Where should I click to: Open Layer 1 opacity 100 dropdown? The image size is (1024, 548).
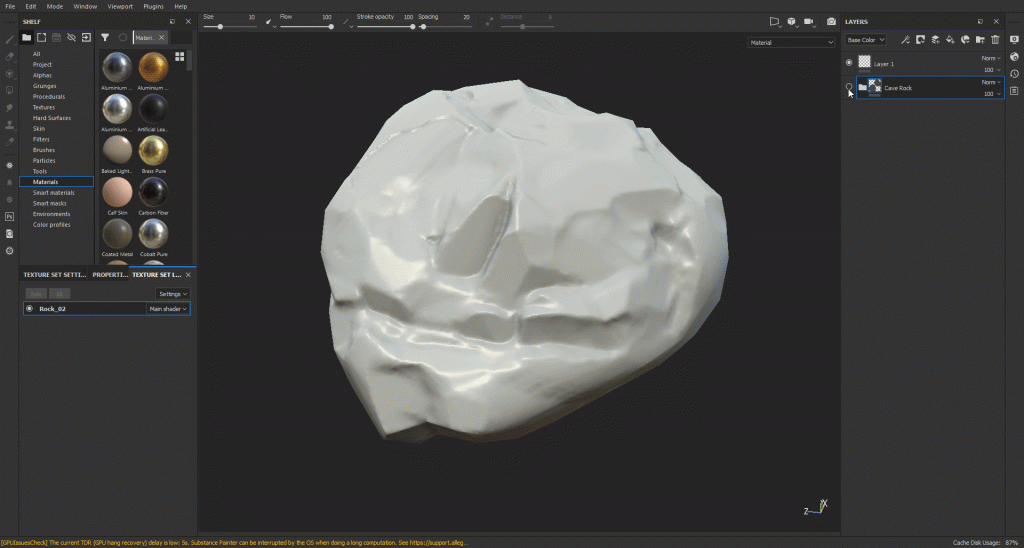coord(993,69)
